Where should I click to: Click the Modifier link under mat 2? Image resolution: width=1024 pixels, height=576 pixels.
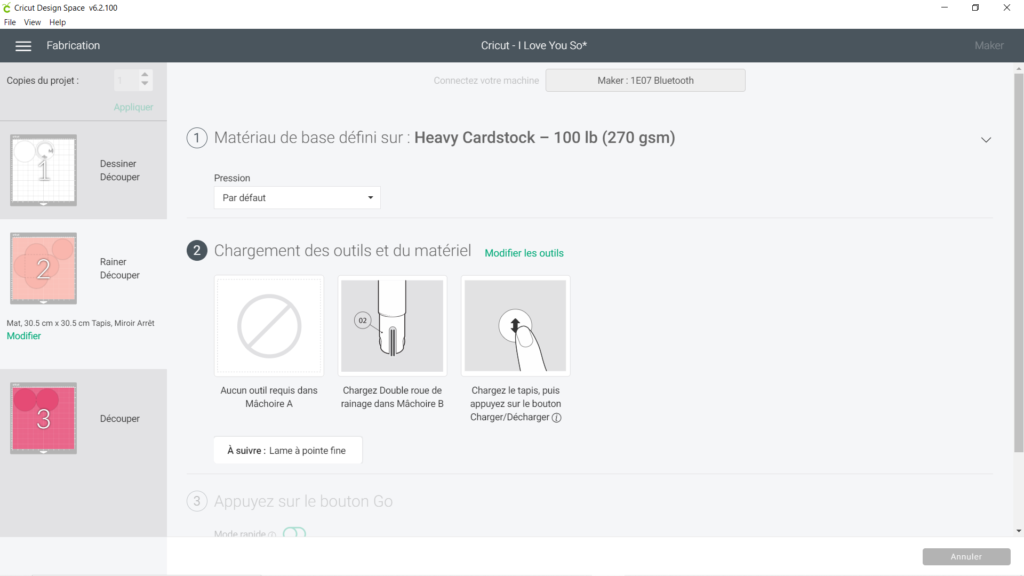click(24, 336)
